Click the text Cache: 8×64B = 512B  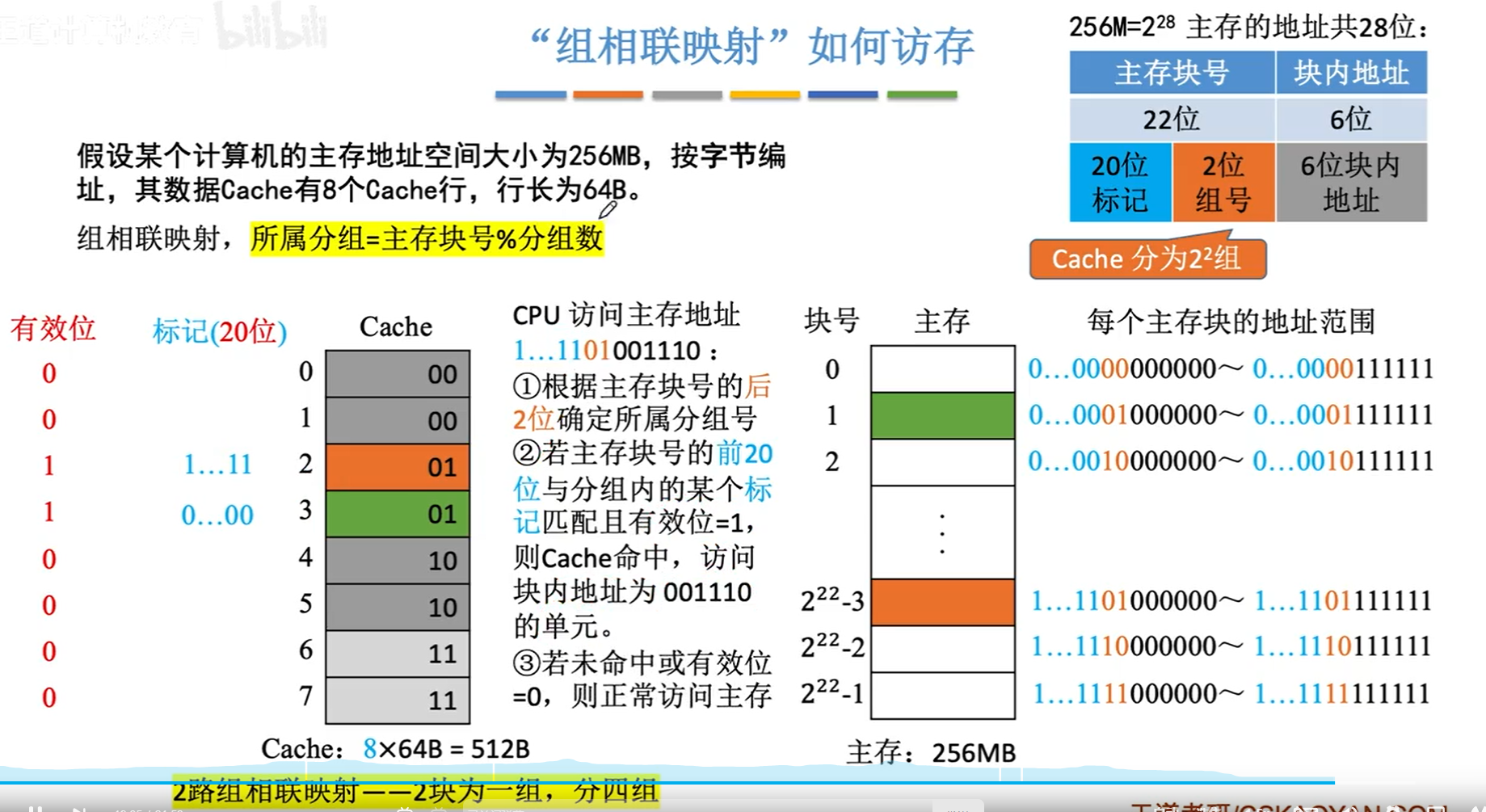click(x=395, y=749)
